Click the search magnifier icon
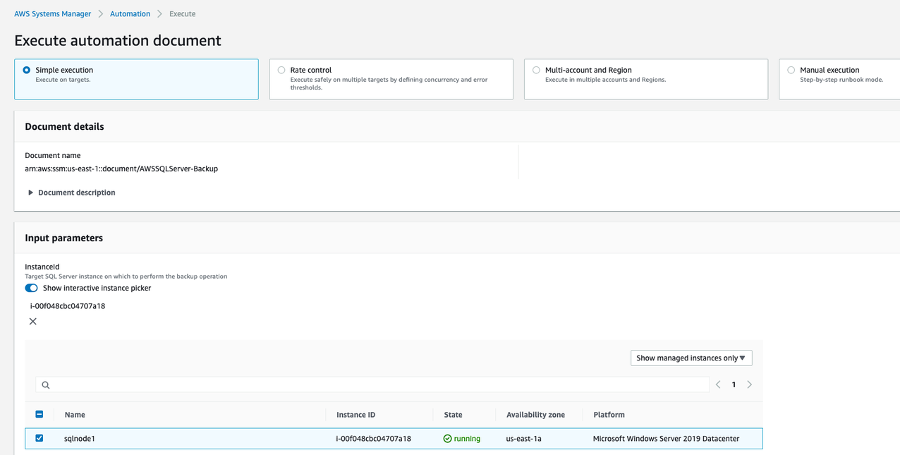Viewport: 902px width, 456px height. (45, 385)
